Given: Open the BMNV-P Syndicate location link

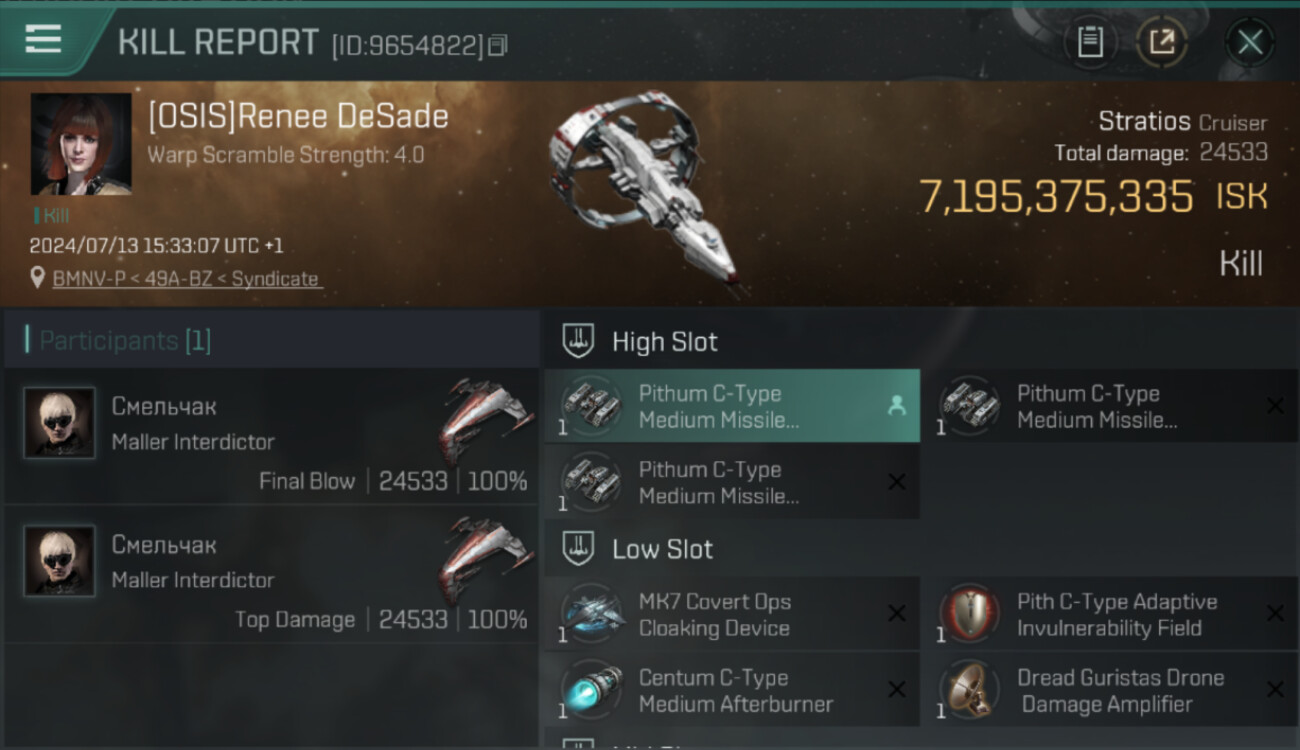Looking at the screenshot, I should (x=186, y=279).
